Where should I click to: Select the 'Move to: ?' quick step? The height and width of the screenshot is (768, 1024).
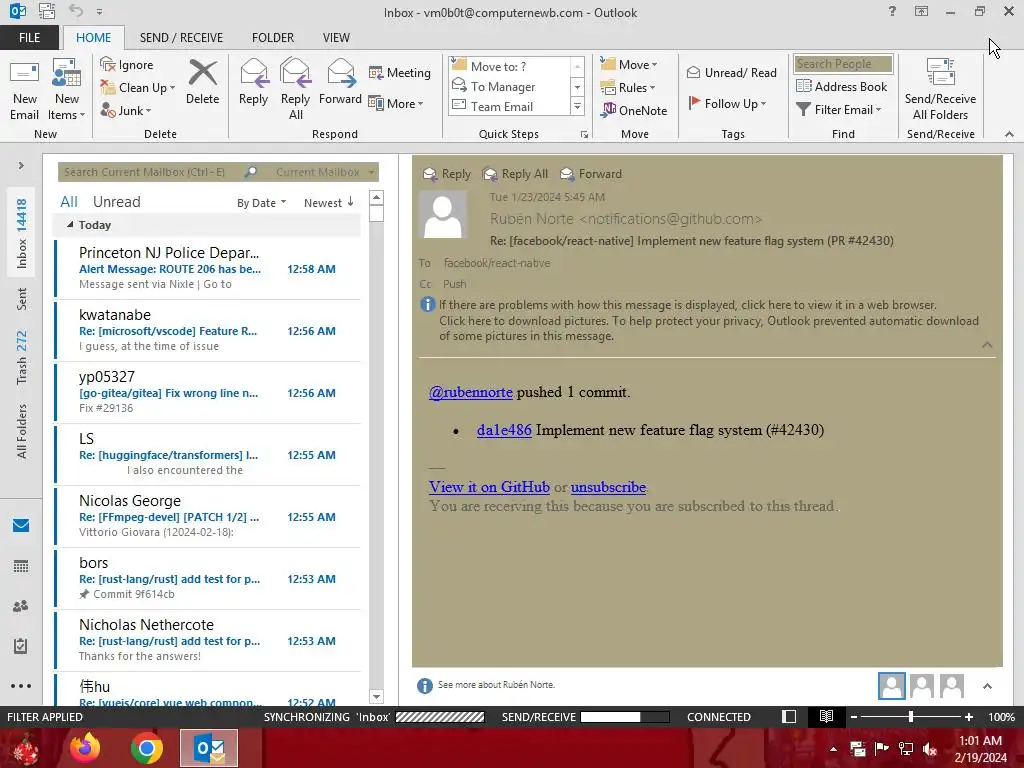(x=509, y=66)
